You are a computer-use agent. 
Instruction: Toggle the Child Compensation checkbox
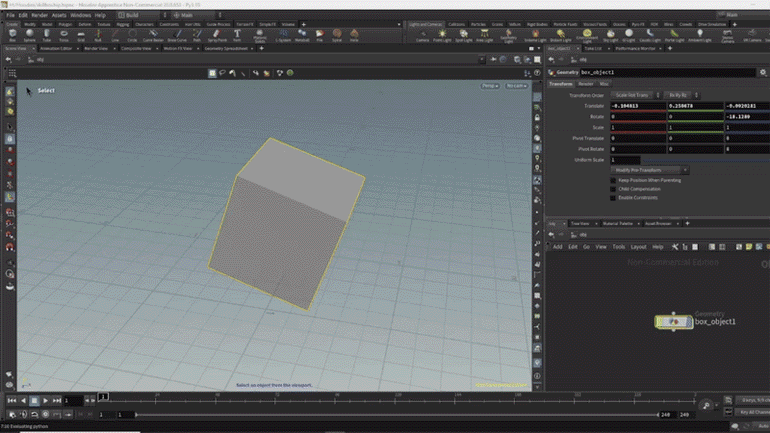click(614, 189)
